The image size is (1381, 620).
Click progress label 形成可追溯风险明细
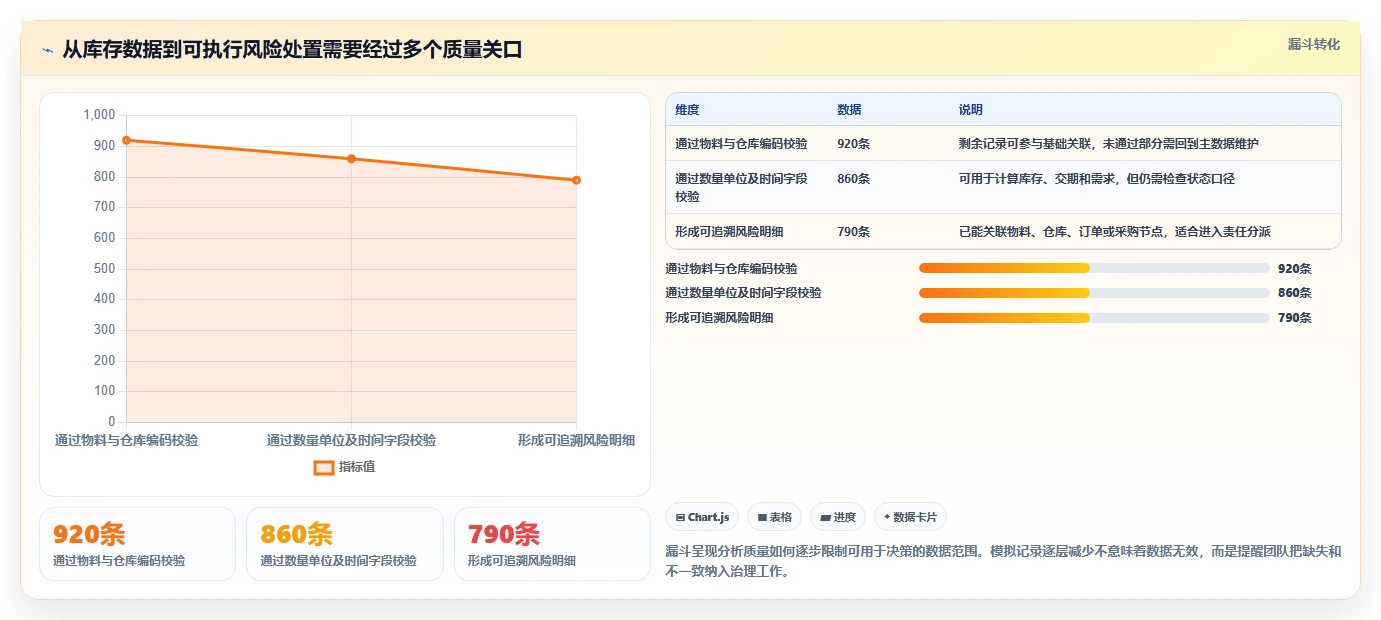[x=719, y=318]
